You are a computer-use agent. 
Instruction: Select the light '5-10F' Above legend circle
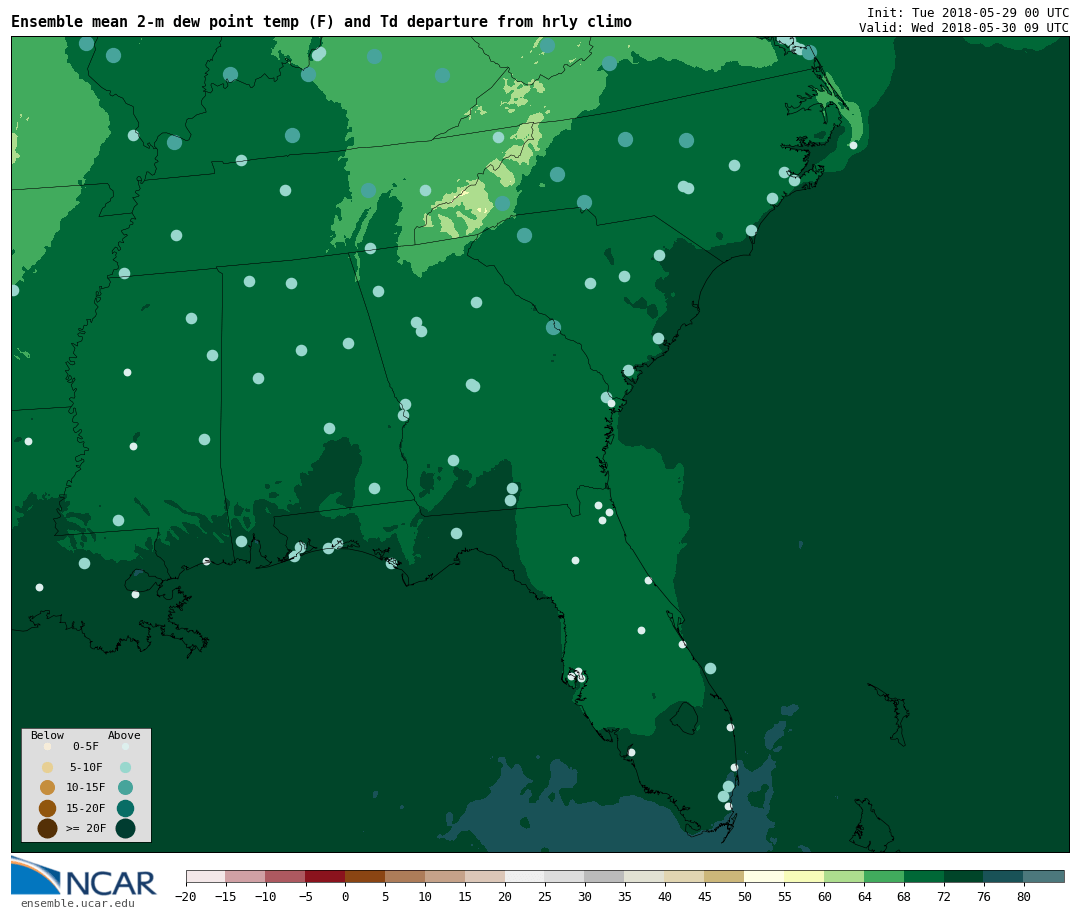125,767
